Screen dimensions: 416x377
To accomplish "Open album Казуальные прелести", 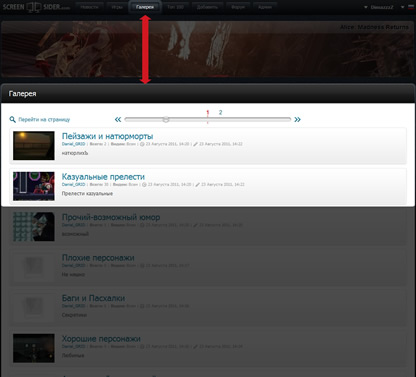I will click(x=103, y=177).
